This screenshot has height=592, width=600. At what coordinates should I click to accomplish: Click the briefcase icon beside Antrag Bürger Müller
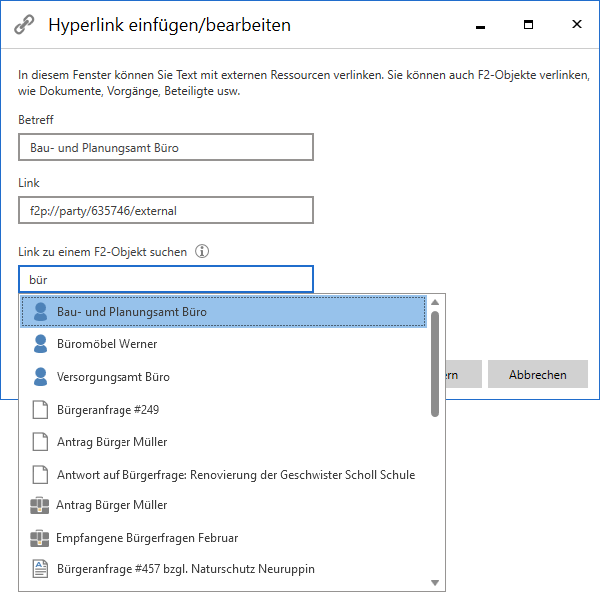point(39,505)
